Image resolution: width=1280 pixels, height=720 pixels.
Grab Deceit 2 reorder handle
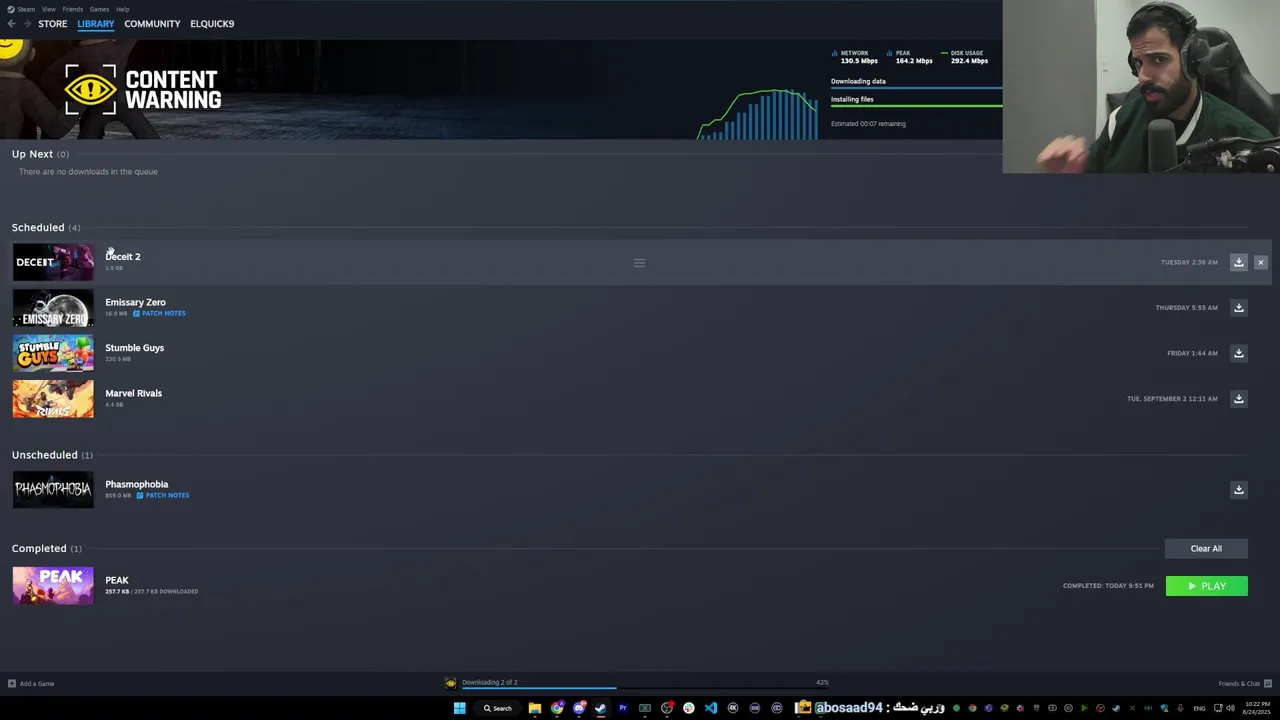coord(639,263)
